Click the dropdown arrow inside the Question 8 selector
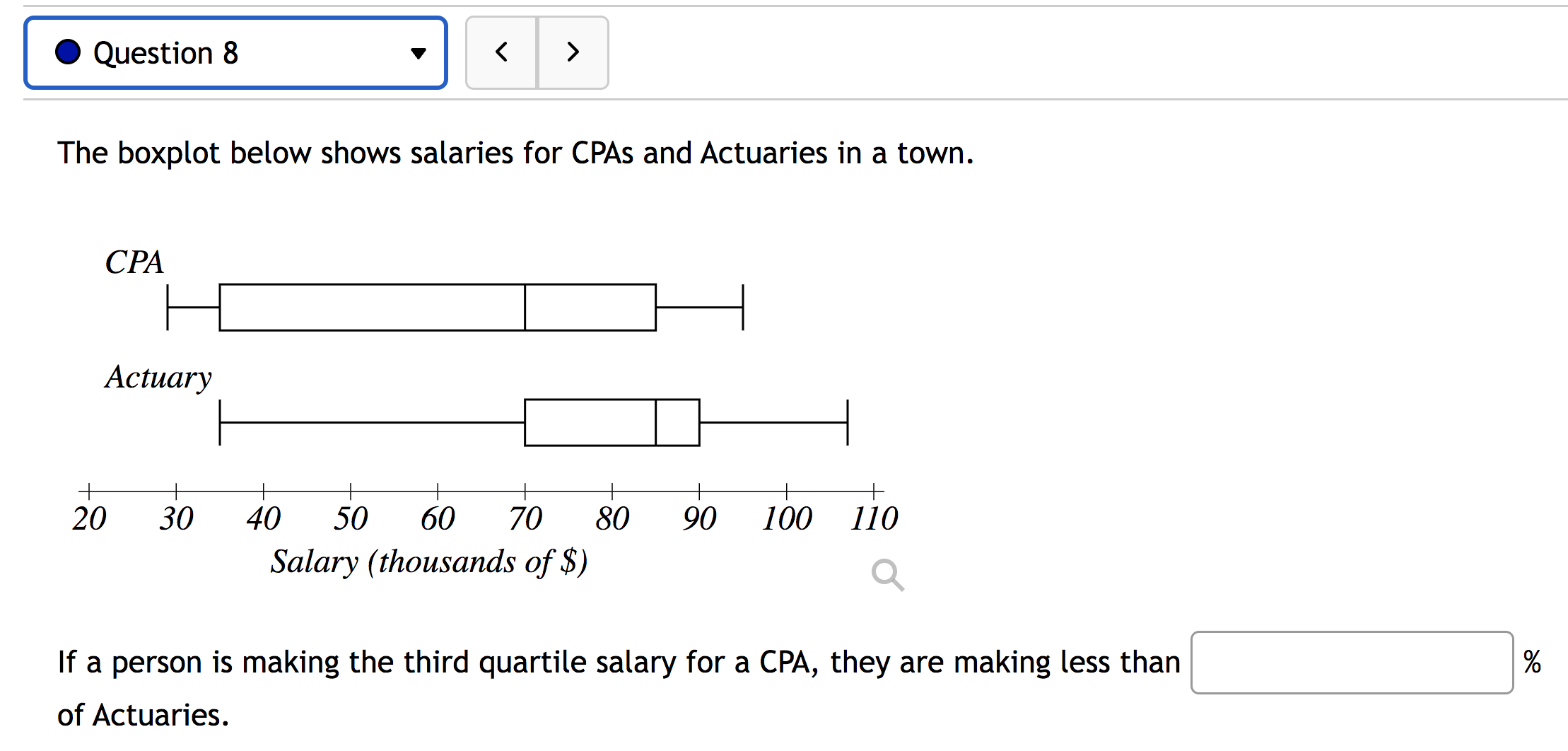 click(x=419, y=52)
